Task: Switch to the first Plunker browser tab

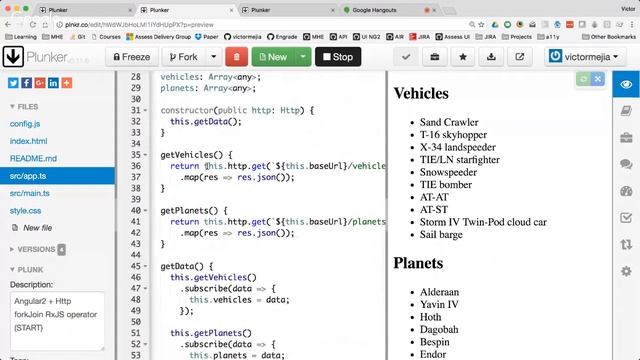Action: point(85,10)
